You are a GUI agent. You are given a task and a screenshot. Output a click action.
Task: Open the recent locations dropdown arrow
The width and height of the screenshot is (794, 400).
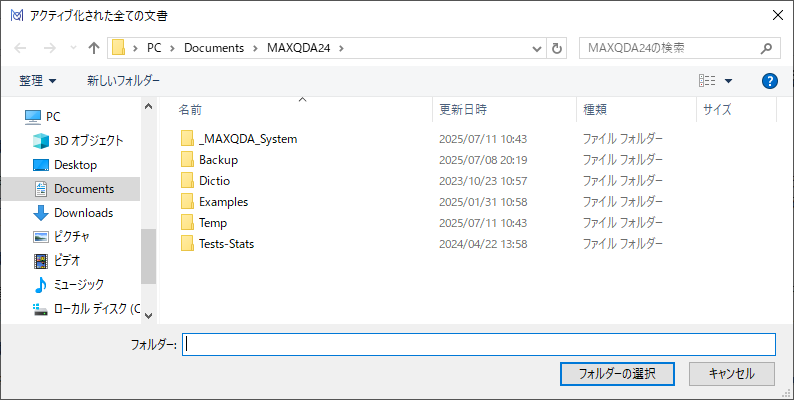click(x=73, y=48)
